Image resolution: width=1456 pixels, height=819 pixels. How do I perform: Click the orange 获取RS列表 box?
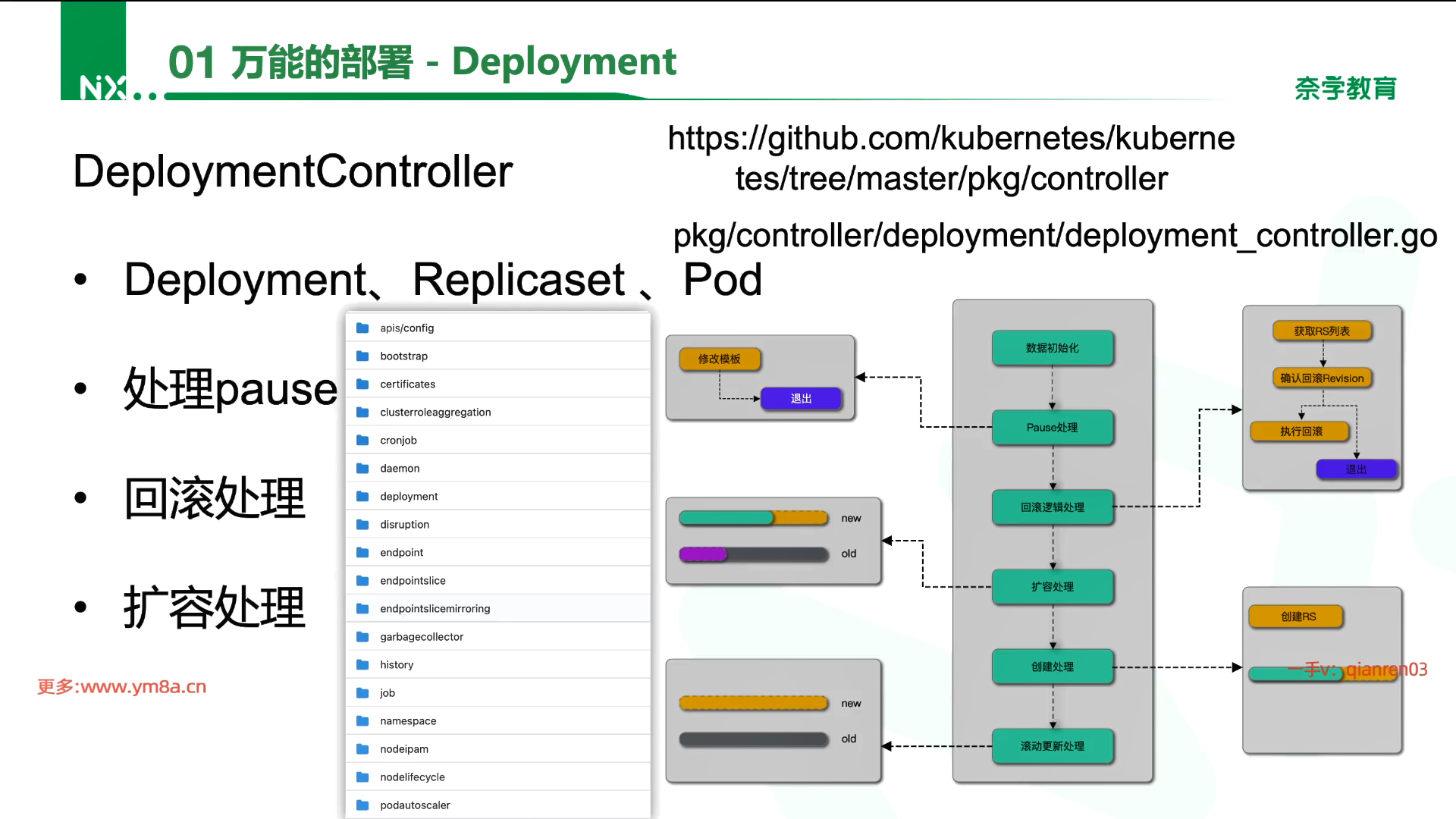pyautogui.click(x=1321, y=331)
